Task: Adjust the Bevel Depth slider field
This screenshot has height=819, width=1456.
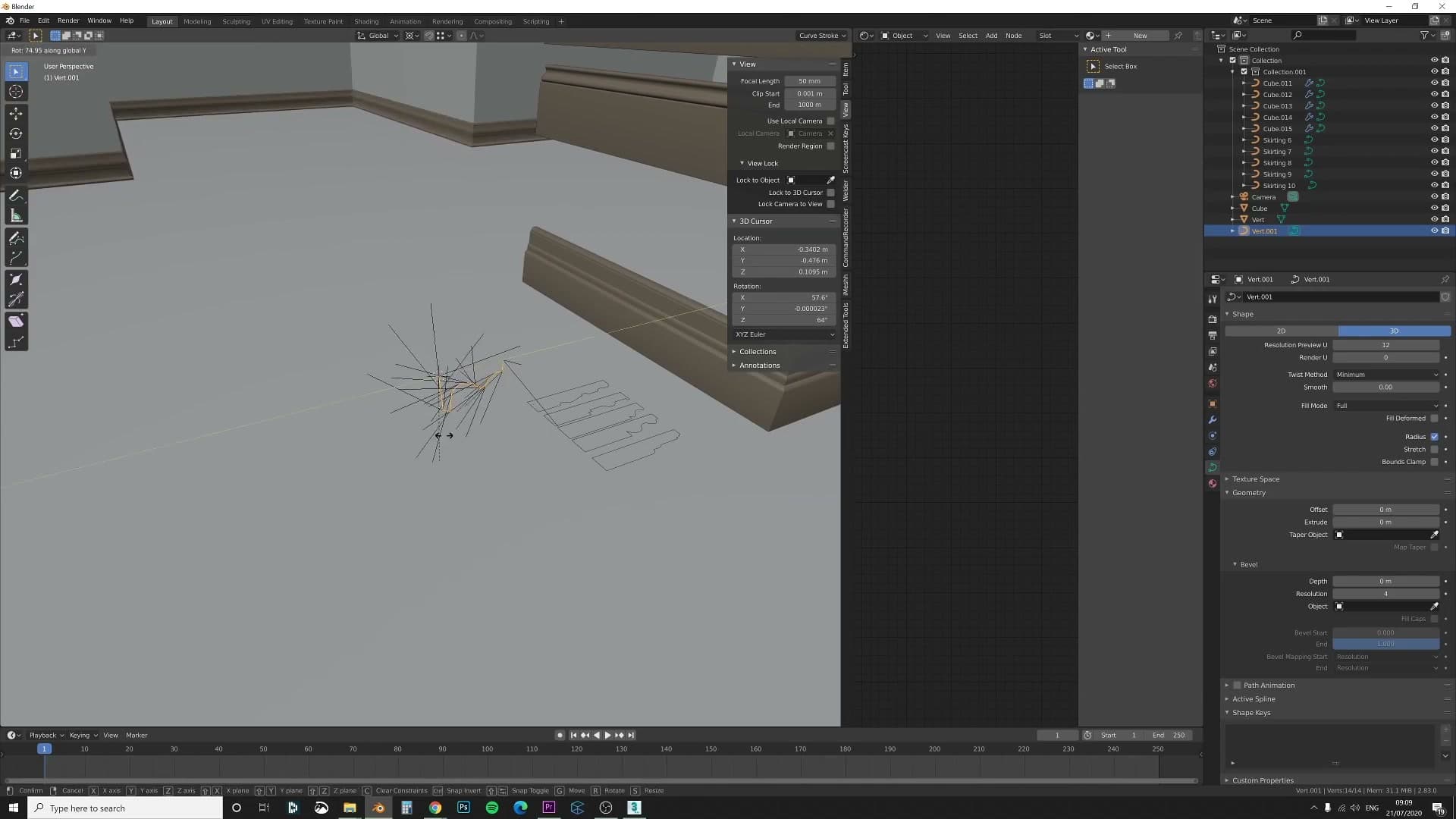Action: (x=1386, y=582)
